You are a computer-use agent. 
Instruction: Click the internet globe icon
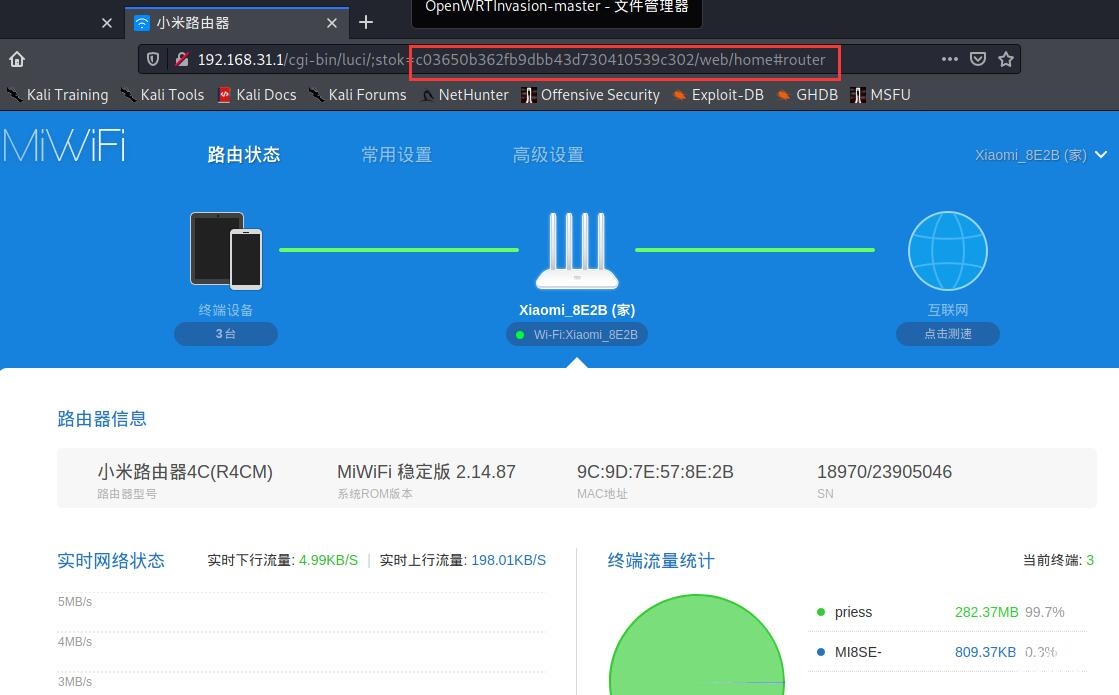[x=947, y=251]
